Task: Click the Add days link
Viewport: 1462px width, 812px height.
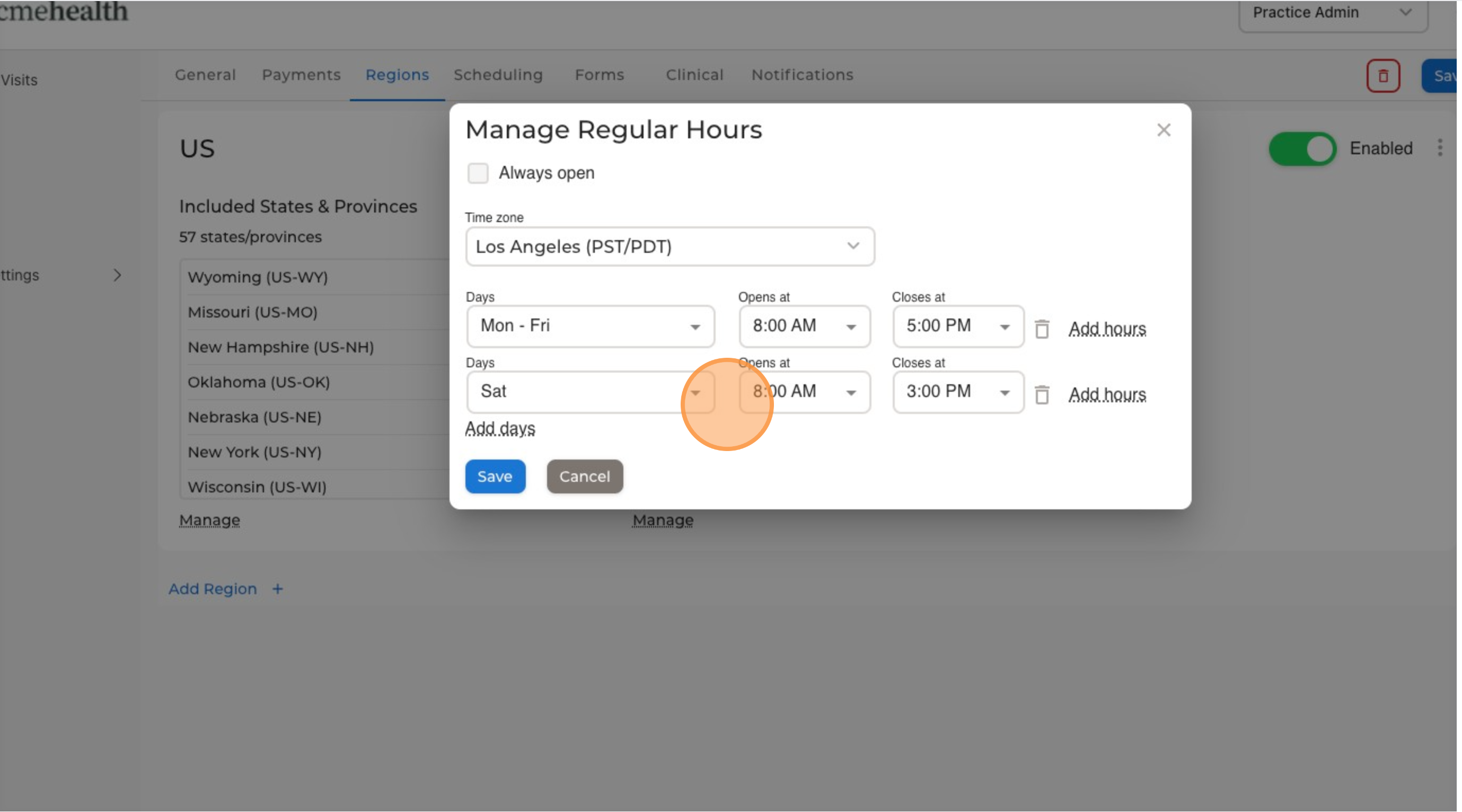Action: (500, 429)
